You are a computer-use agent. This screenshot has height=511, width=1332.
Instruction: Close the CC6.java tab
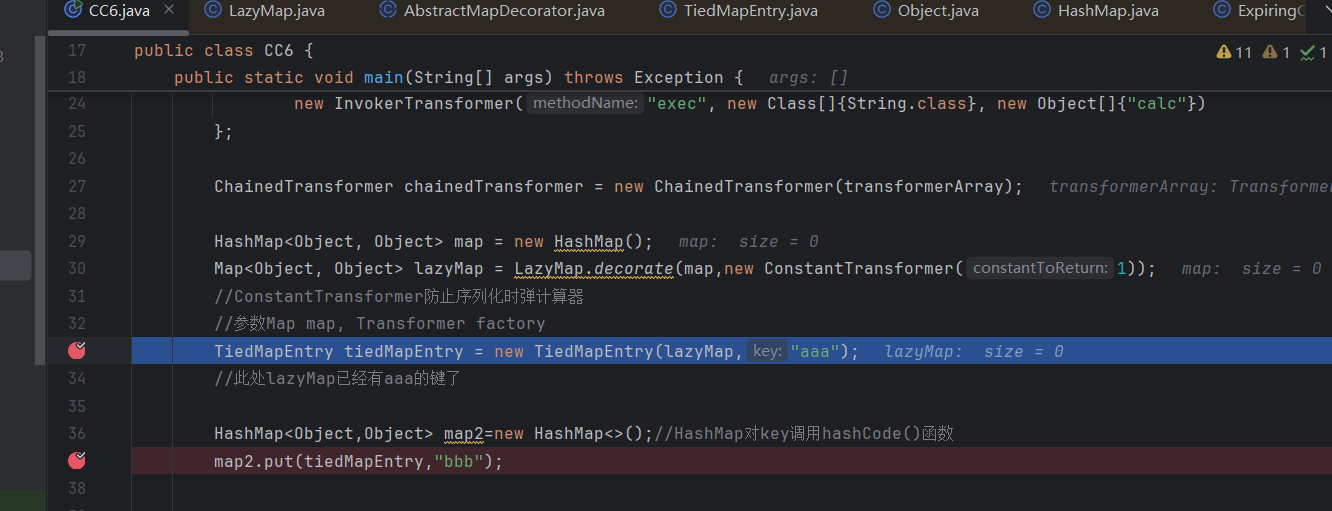pyautogui.click(x=169, y=10)
